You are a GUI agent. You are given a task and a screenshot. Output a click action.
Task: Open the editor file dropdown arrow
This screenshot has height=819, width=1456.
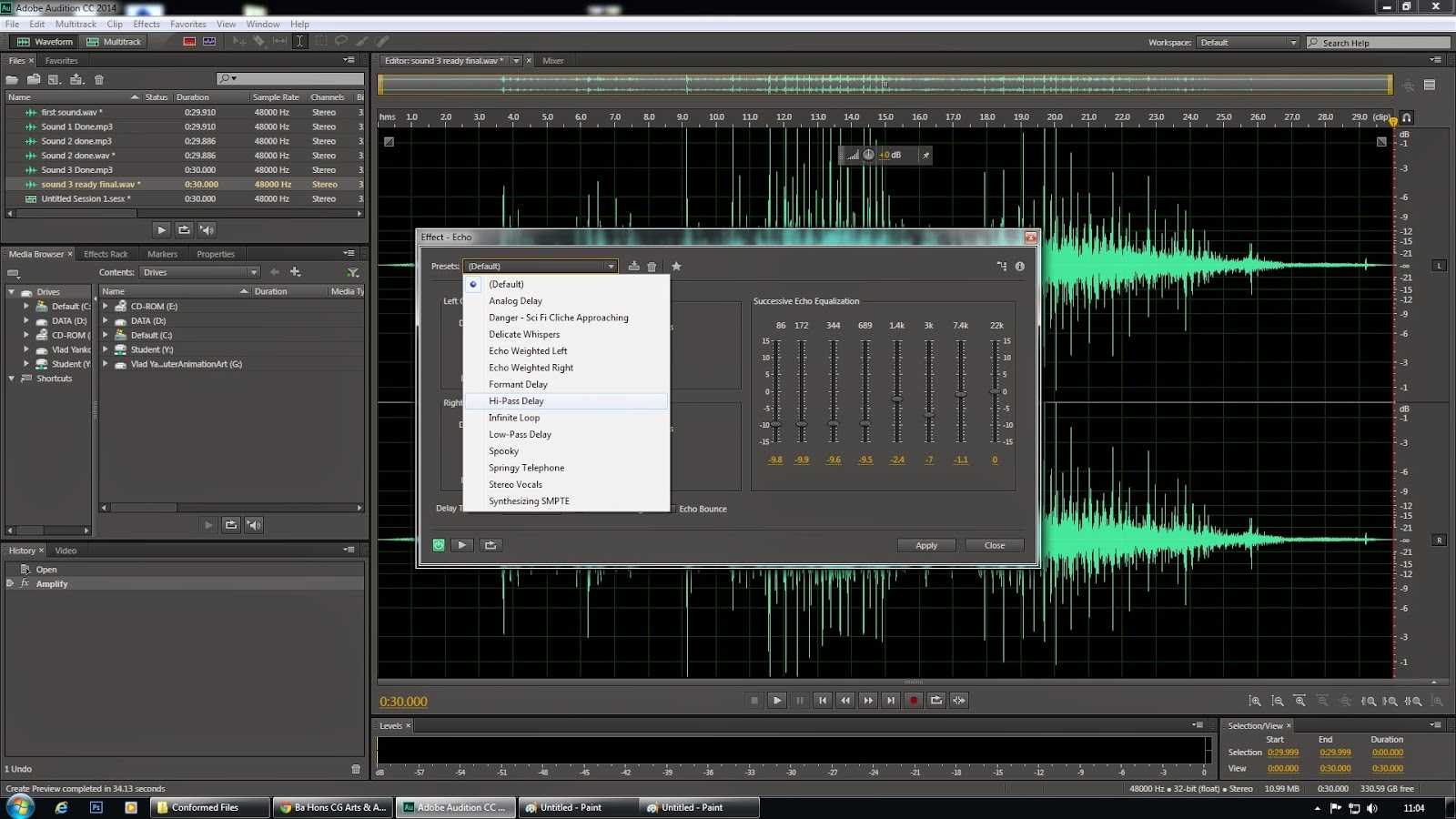click(516, 61)
